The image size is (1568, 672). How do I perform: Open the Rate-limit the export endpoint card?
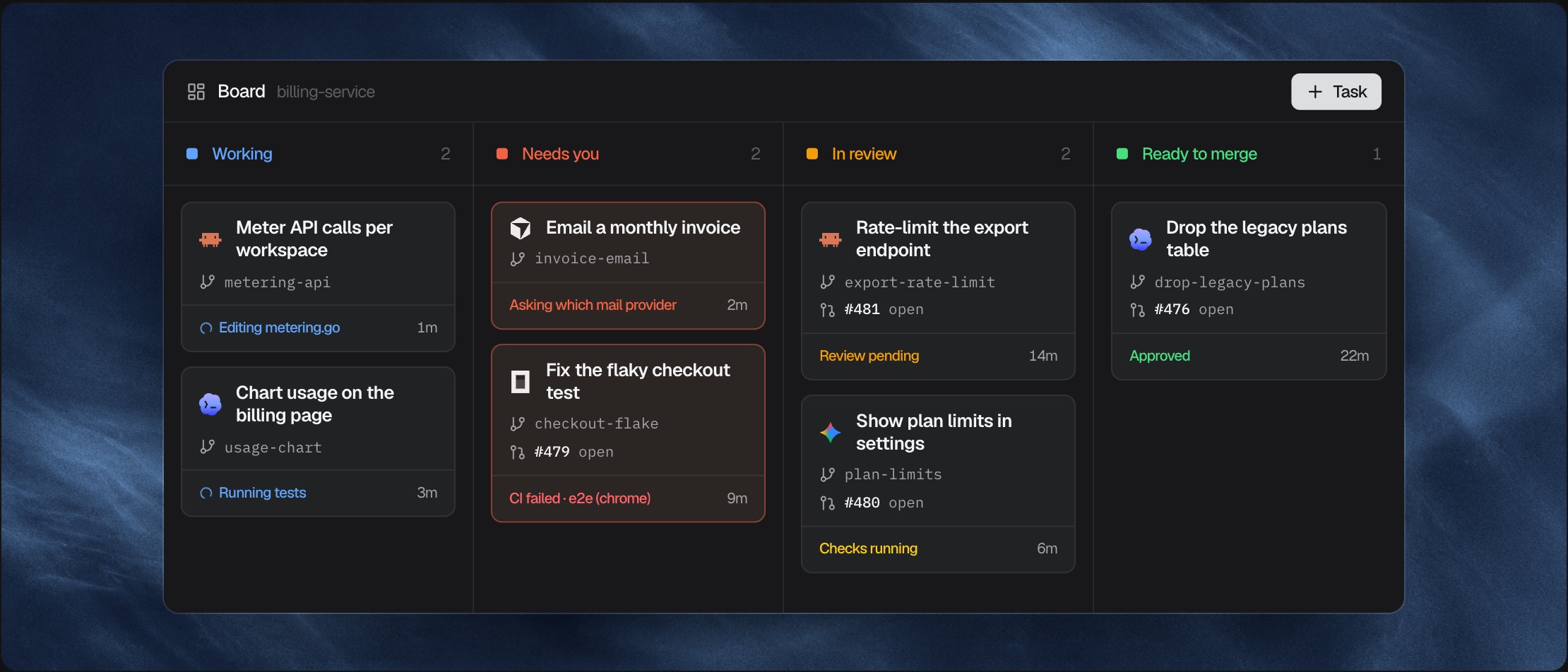pyautogui.click(x=938, y=291)
